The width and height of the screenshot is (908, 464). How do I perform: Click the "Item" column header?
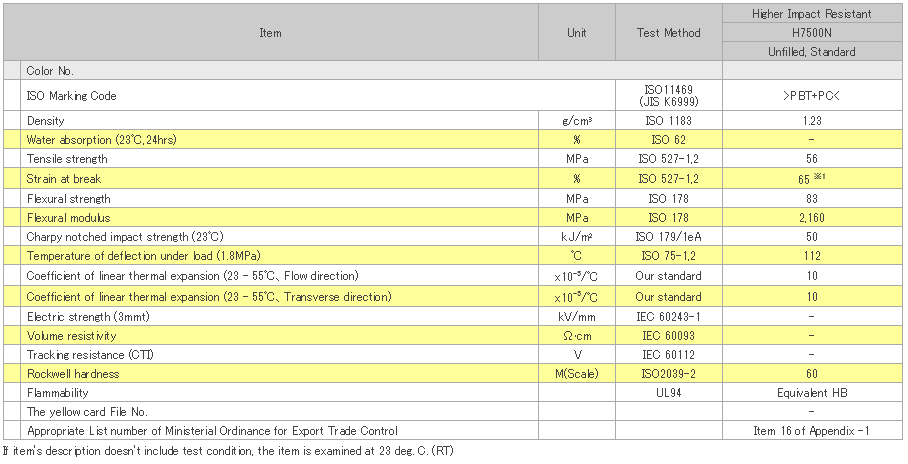(270, 33)
